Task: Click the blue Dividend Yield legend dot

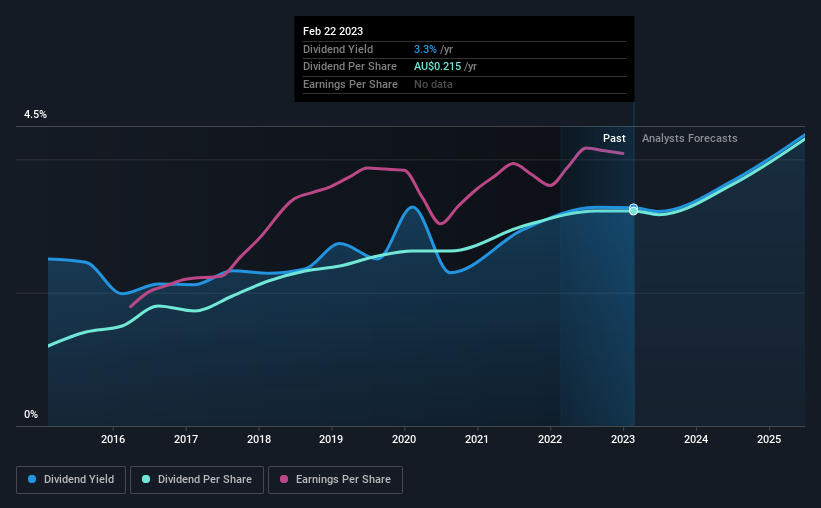Action: [x=32, y=479]
